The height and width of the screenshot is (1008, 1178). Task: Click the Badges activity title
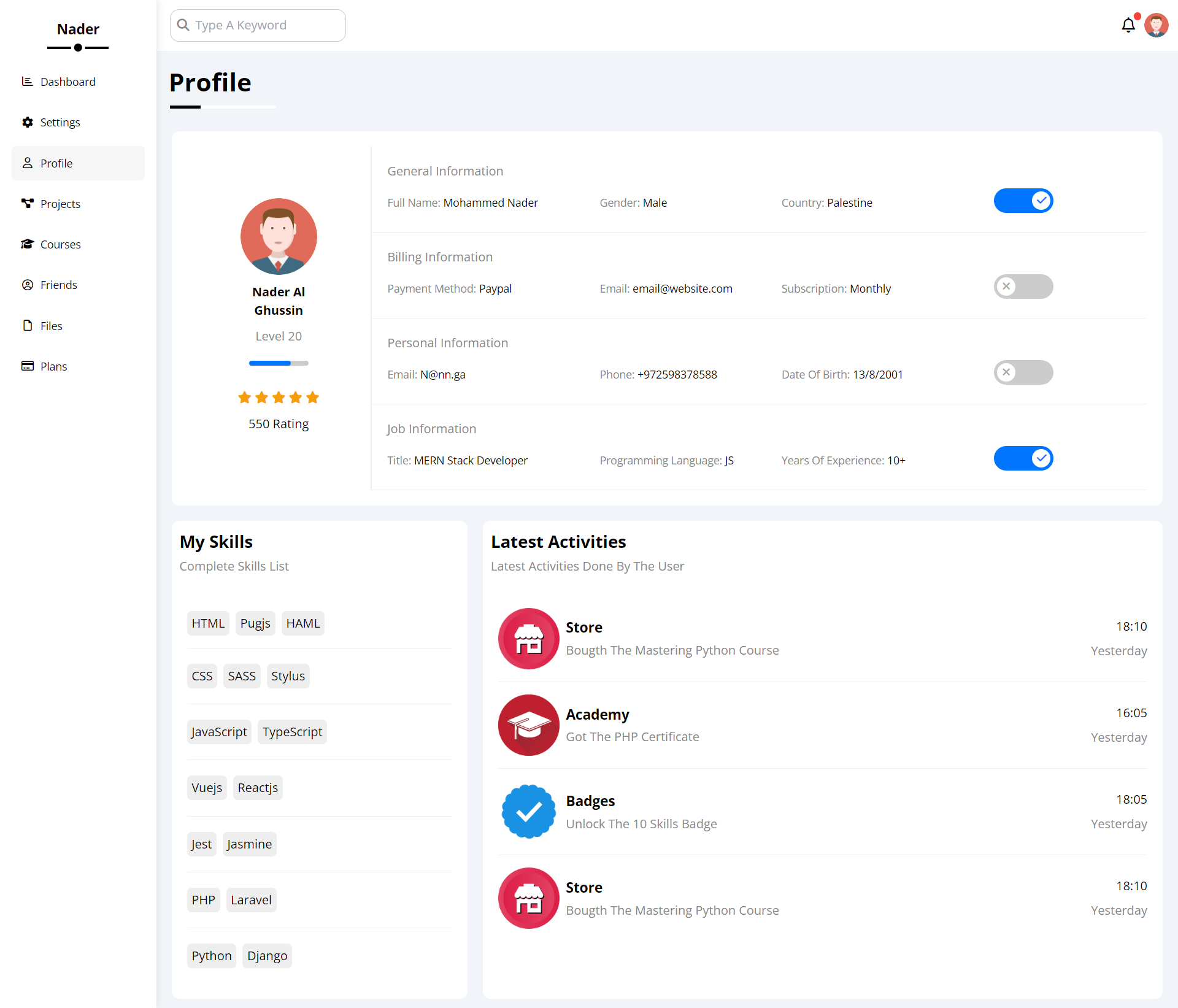tap(590, 801)
